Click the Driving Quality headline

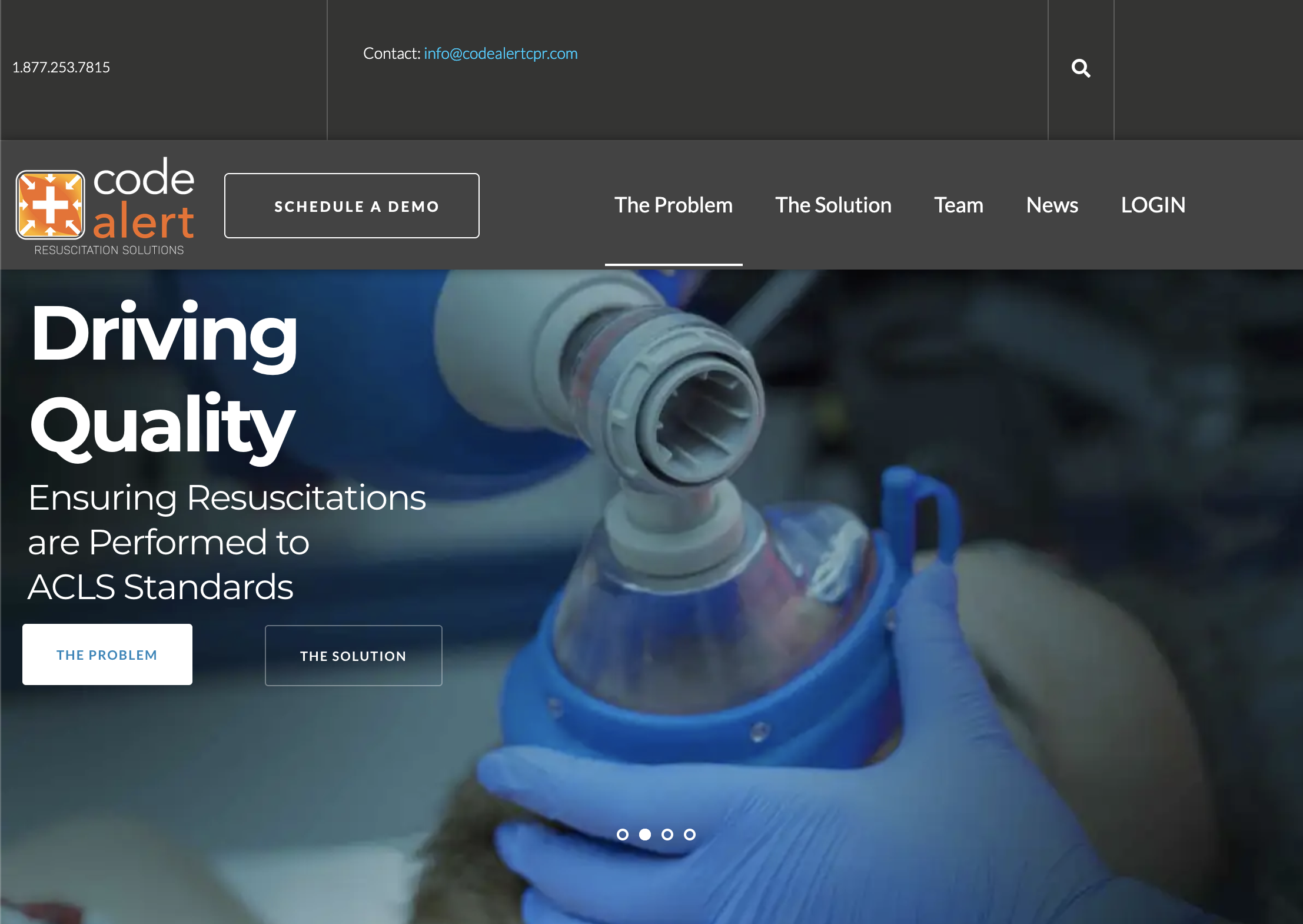(164, 380)
